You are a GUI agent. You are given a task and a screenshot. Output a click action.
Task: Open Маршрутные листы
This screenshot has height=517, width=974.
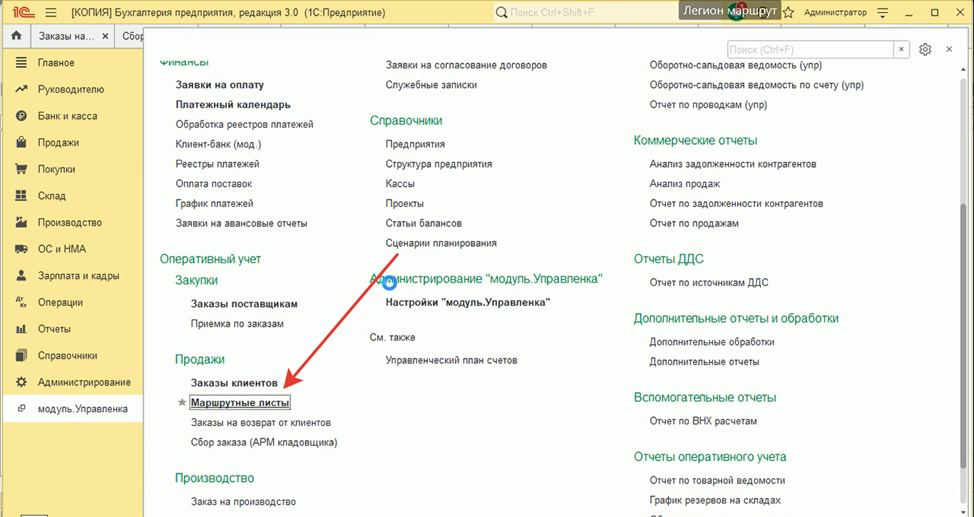(240, 403)
